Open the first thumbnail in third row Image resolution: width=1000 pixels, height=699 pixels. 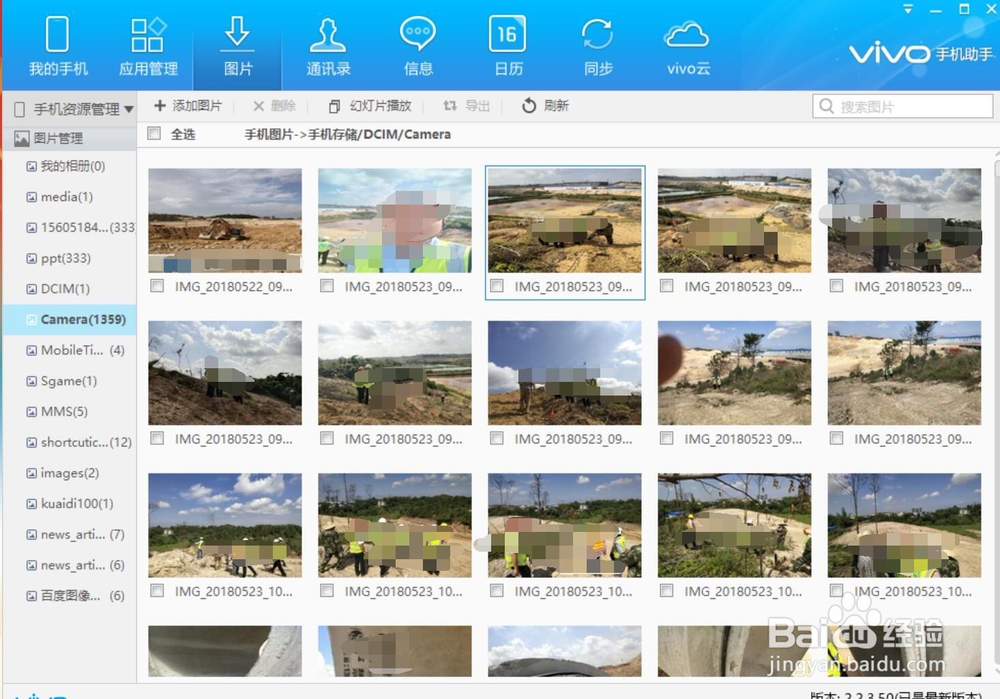click(225, 525)
